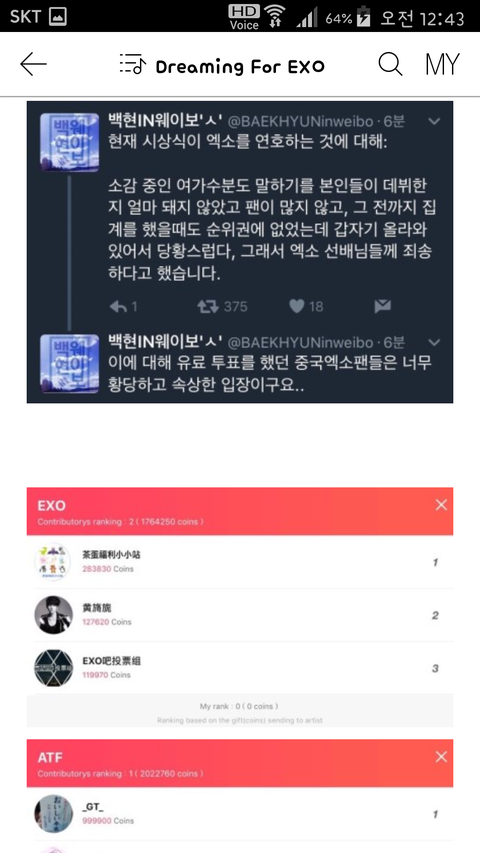Expand the second tweet's chevron menu

click(x=434, y=343)
